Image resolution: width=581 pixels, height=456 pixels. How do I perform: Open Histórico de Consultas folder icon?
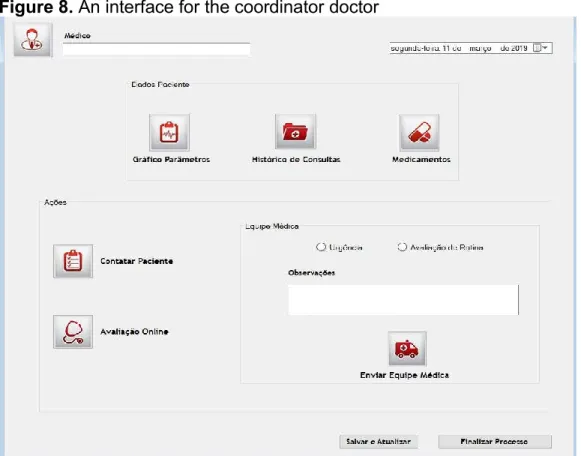pyautogui.click(x=295, y=132)
